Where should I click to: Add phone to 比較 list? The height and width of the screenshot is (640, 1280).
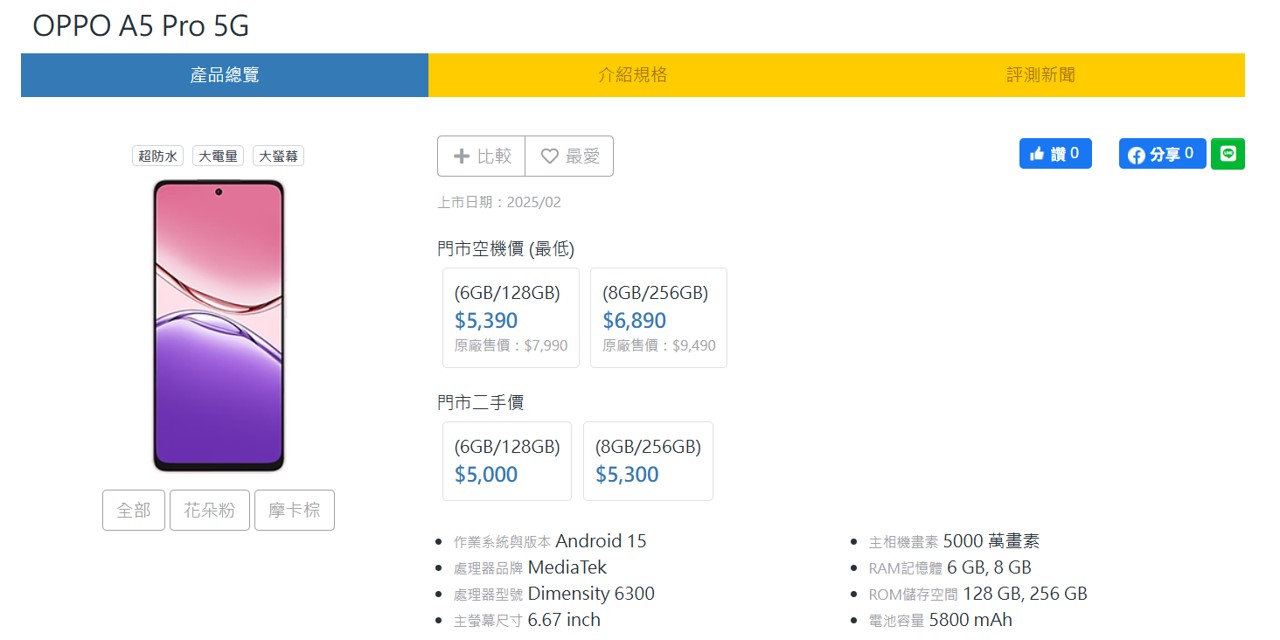(481, 156)
